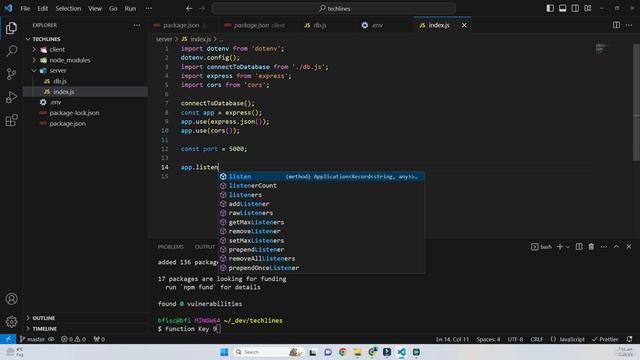The height and width of the screenshot is (360, 640).
Task: Open the Go menu
Action: pyautogui.click(x=113, y=8)
